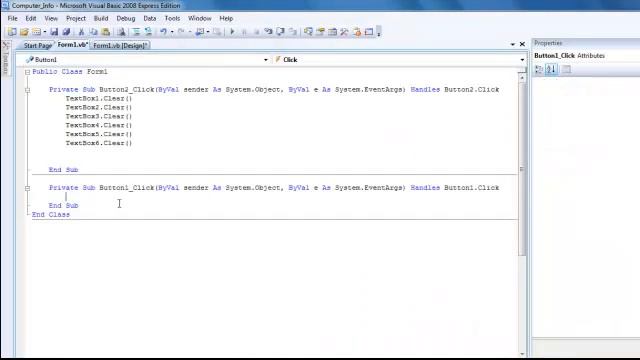
Task: Open the Tools menu
Action: coord(172,18)
